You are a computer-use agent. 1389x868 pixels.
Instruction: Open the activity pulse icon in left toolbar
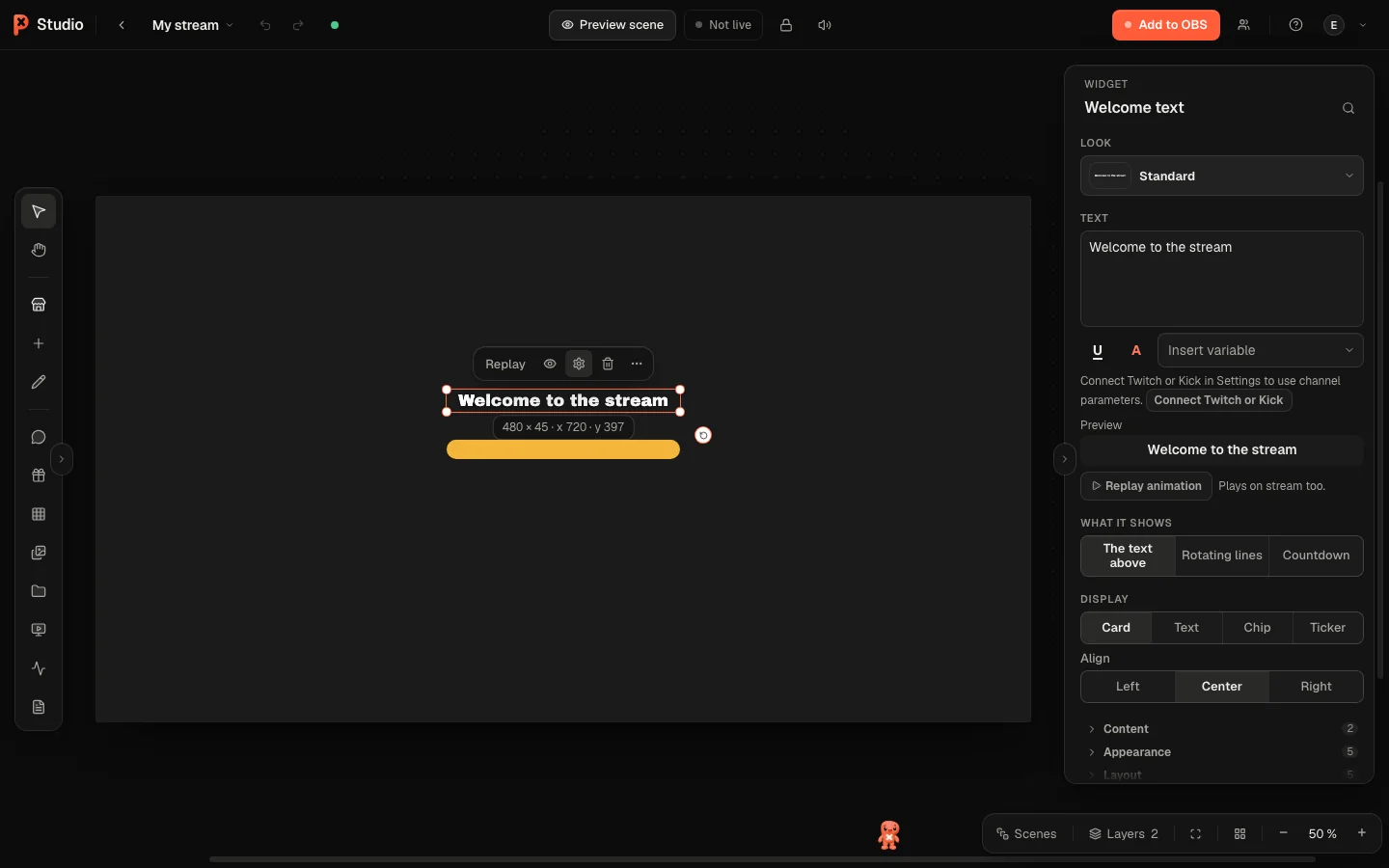(39, 668)
